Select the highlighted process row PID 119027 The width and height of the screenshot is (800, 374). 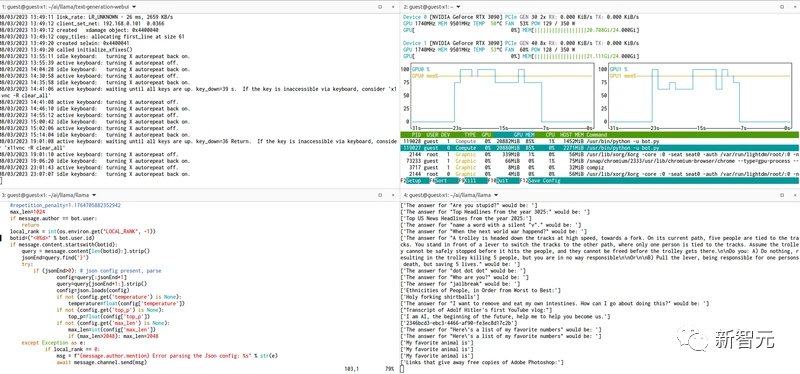click(x=599, y=147)
